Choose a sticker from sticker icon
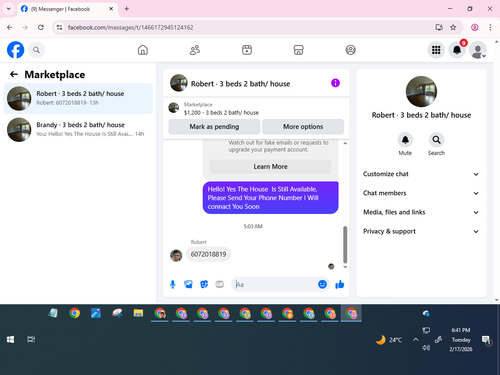Viewport: 500px width, 375px height. (204, 284)
